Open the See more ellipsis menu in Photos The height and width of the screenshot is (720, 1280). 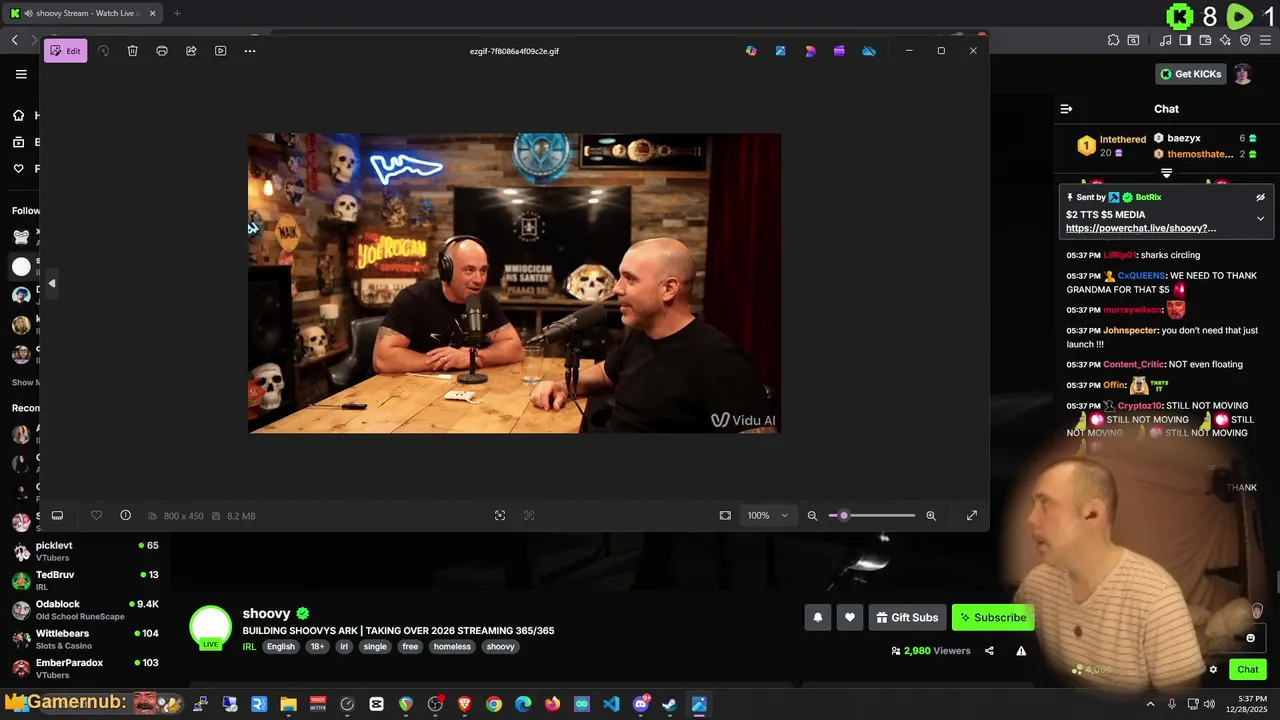pyautogui.click(x=250, y=51)
